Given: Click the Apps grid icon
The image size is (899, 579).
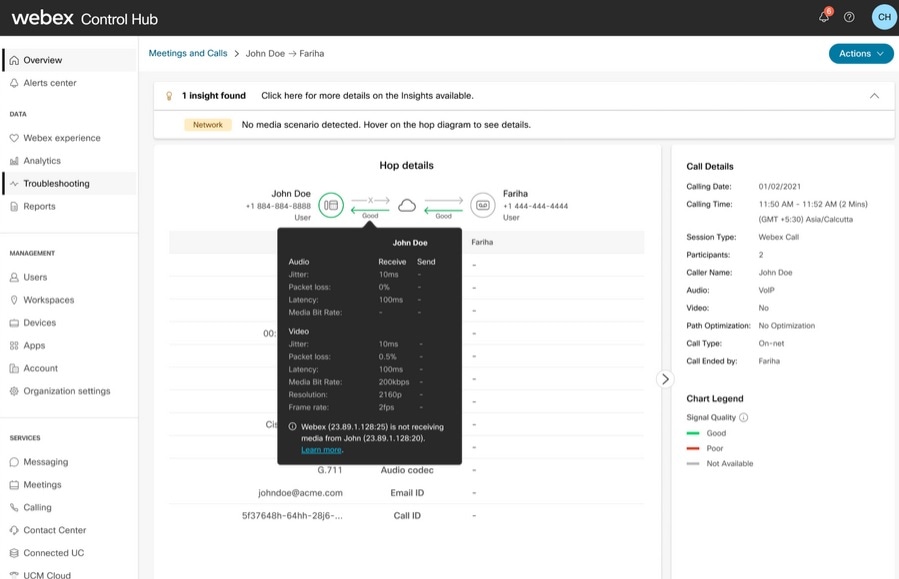Looking at the screenshot, I should coord(14,346).
